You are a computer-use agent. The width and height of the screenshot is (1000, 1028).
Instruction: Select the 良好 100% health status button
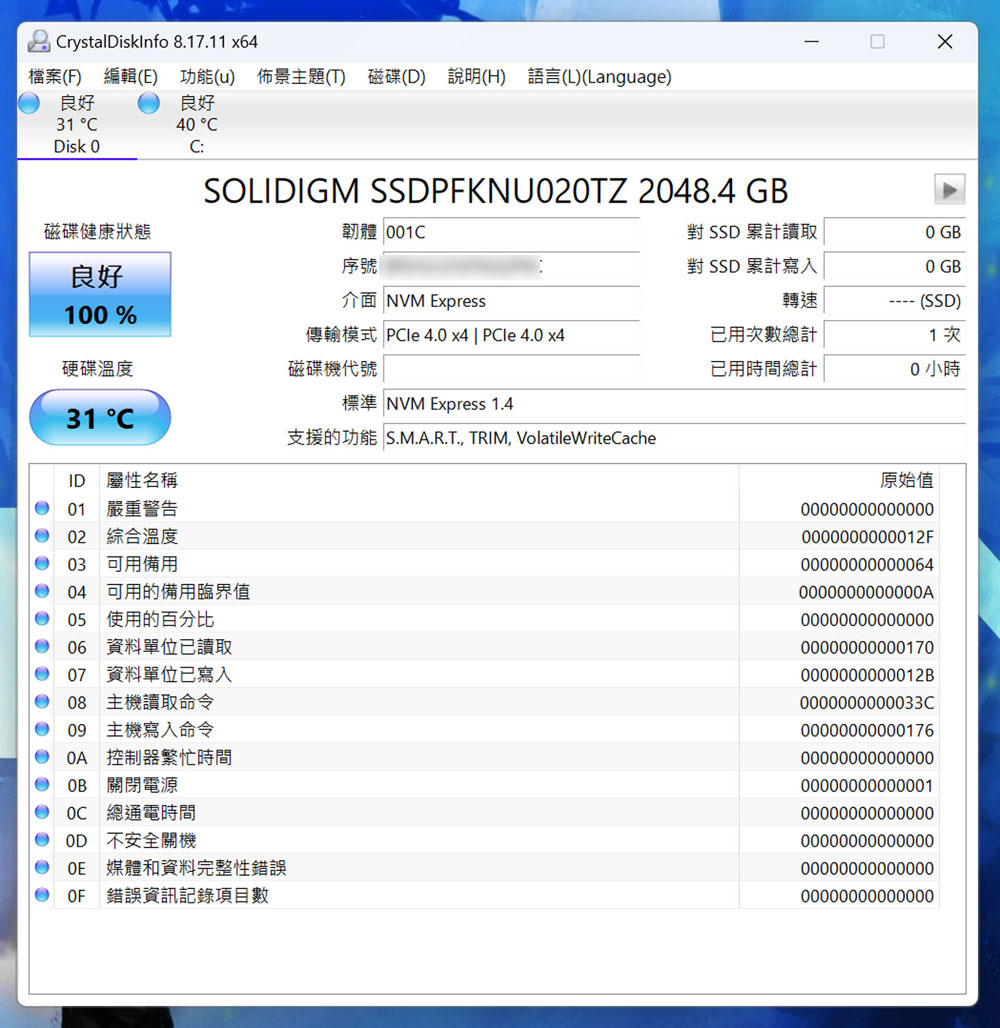tap(99, 294)
